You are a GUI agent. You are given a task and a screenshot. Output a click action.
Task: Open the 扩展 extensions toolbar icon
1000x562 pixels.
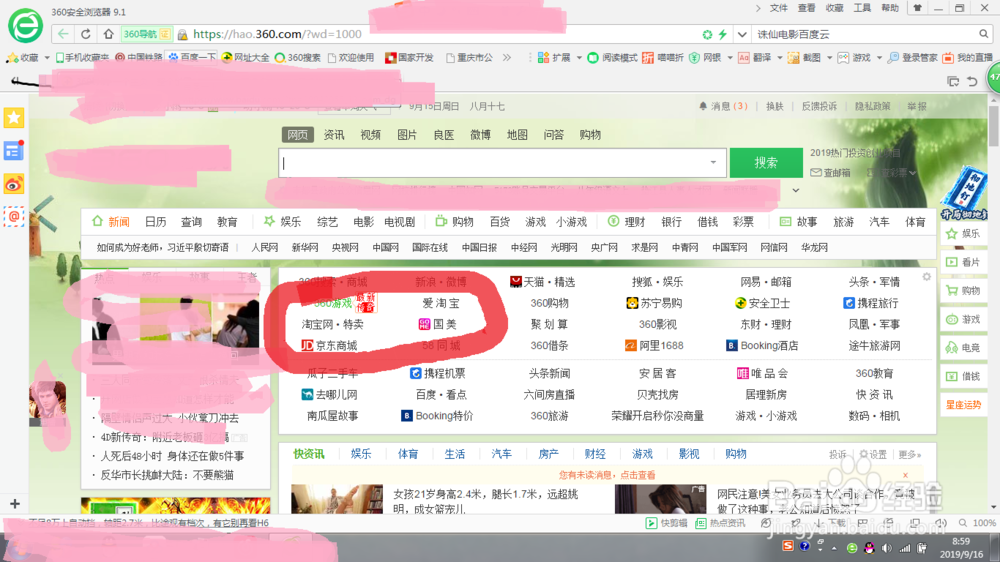[x=554, y=57]
